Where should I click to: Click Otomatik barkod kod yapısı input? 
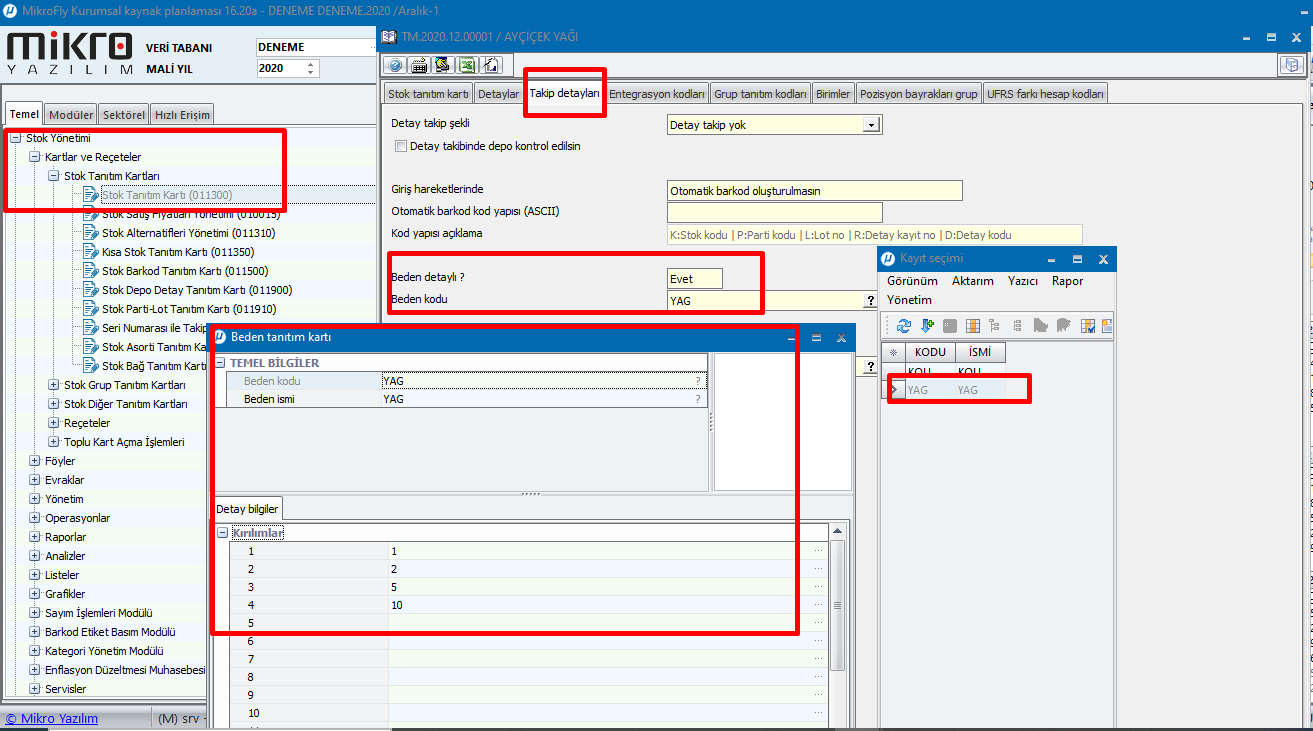coord(775,212)
